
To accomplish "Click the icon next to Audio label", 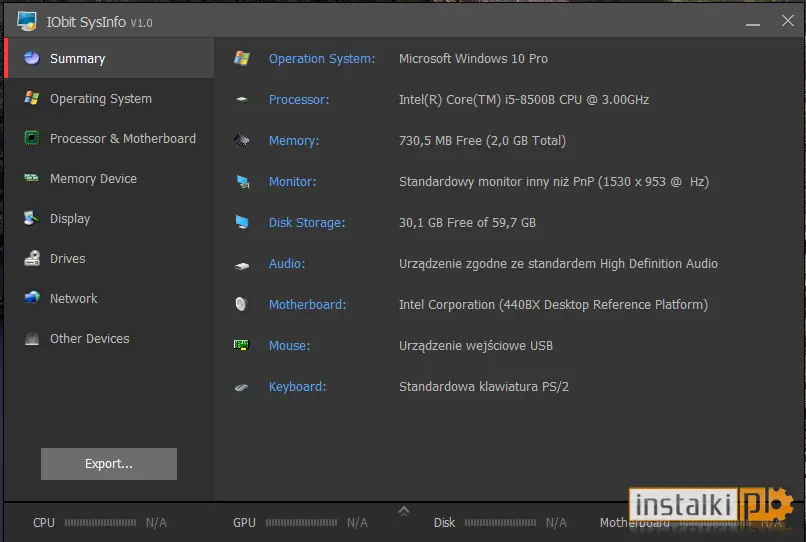I will point(242,266).
